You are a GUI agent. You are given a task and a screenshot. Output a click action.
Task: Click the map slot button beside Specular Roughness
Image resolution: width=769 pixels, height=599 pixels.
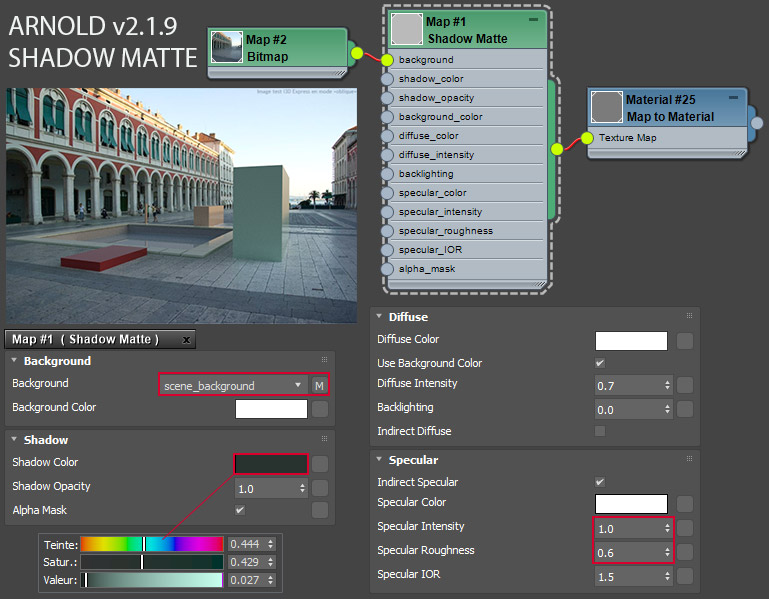click(684, 552)
